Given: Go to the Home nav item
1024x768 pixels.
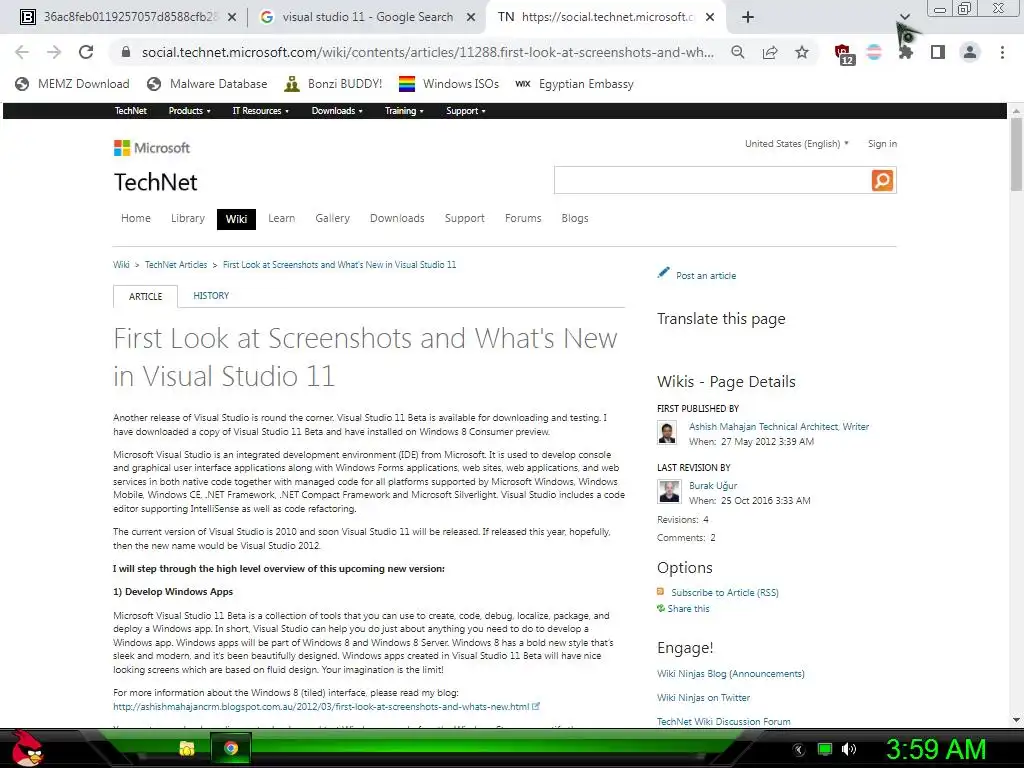Looking at the screenshot, I should [x=136, y=218].
